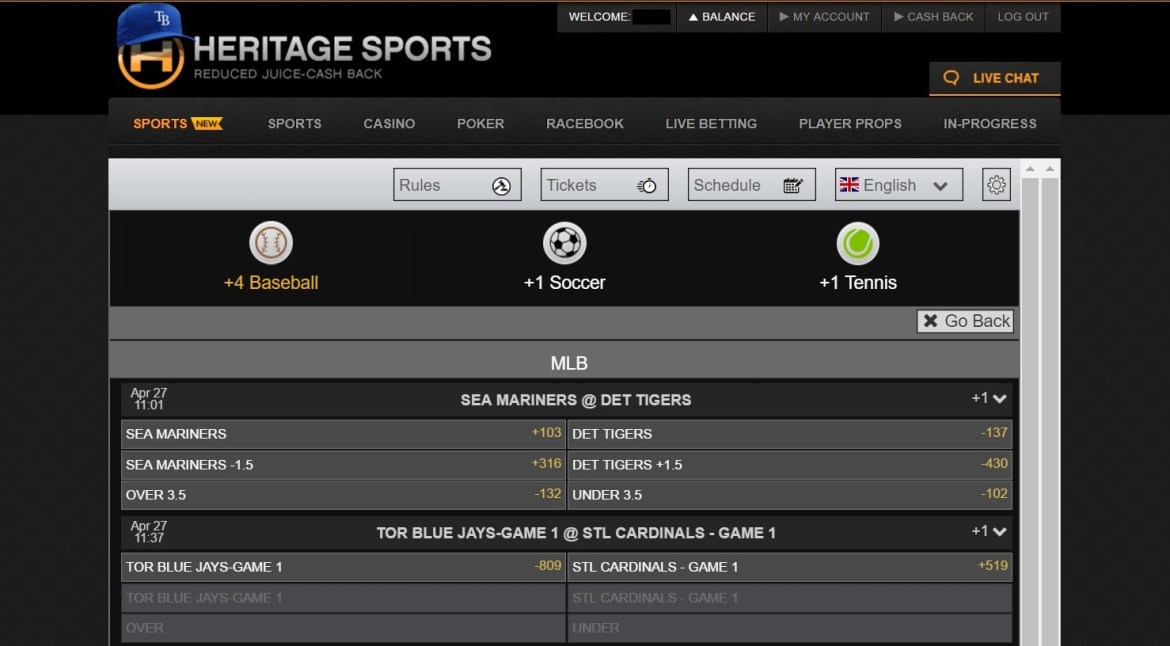
Task: Open the English language dropdown
Action: click(898, 185)
